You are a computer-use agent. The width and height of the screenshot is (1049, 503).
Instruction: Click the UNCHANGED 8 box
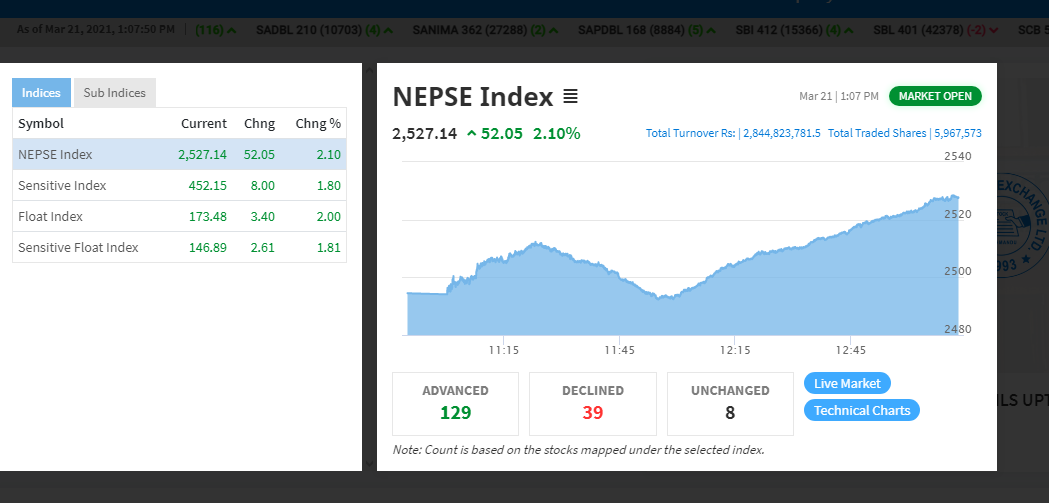click(730, 404)
